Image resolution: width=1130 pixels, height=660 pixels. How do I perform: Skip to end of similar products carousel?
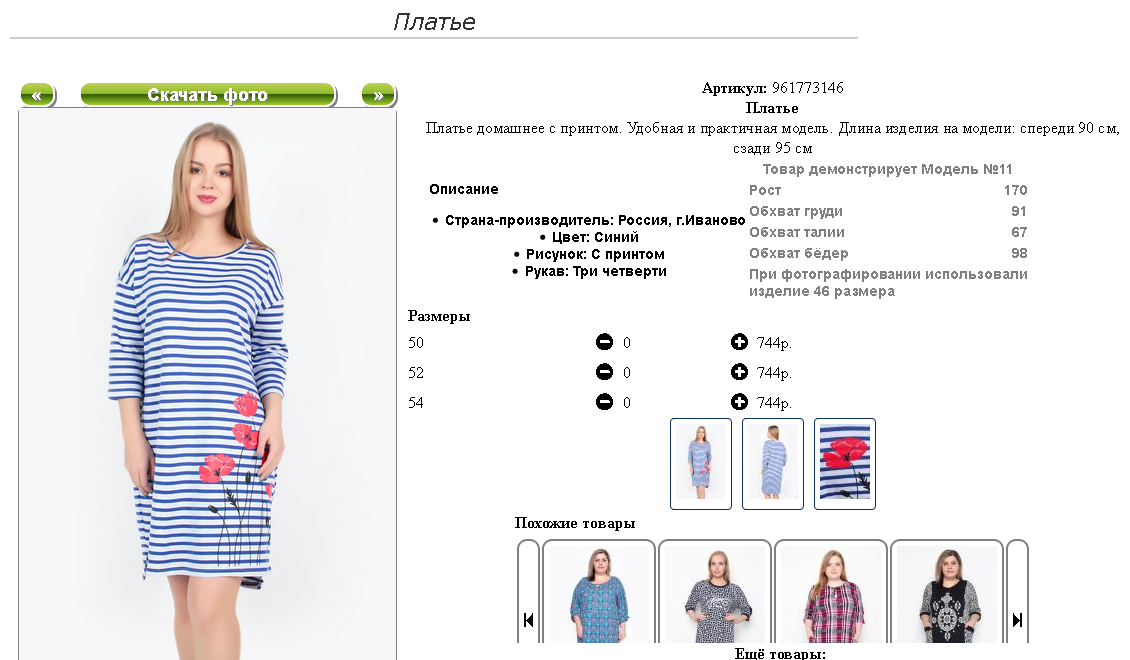1017,619
